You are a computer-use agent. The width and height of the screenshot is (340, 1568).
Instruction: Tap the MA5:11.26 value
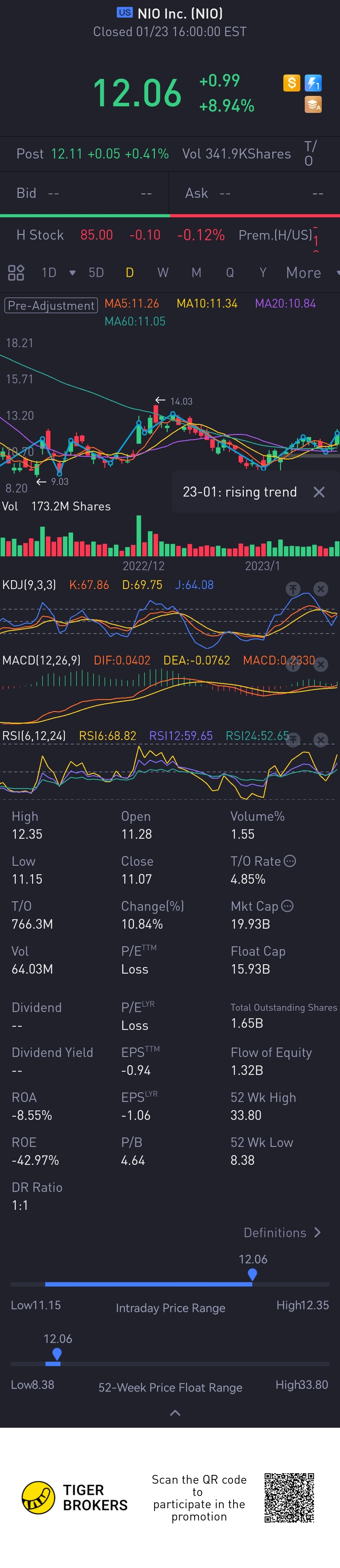click(132, 303)
